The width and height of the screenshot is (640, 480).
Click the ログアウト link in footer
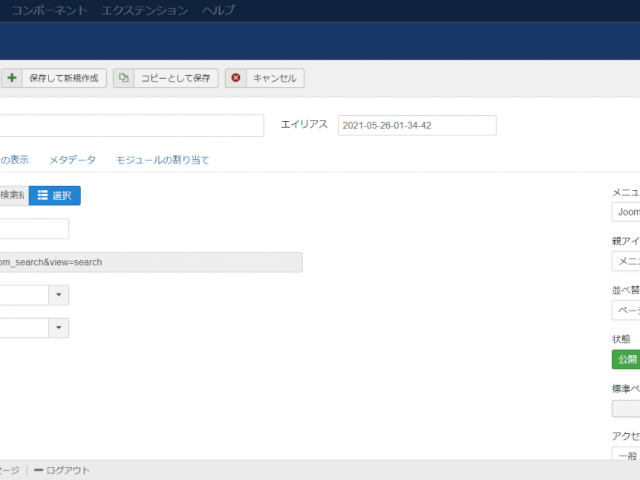pos(68,470)
